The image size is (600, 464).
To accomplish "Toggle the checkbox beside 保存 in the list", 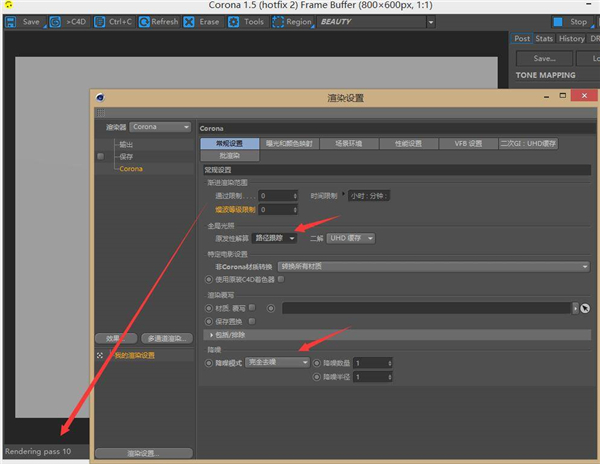I will (100, 157).
